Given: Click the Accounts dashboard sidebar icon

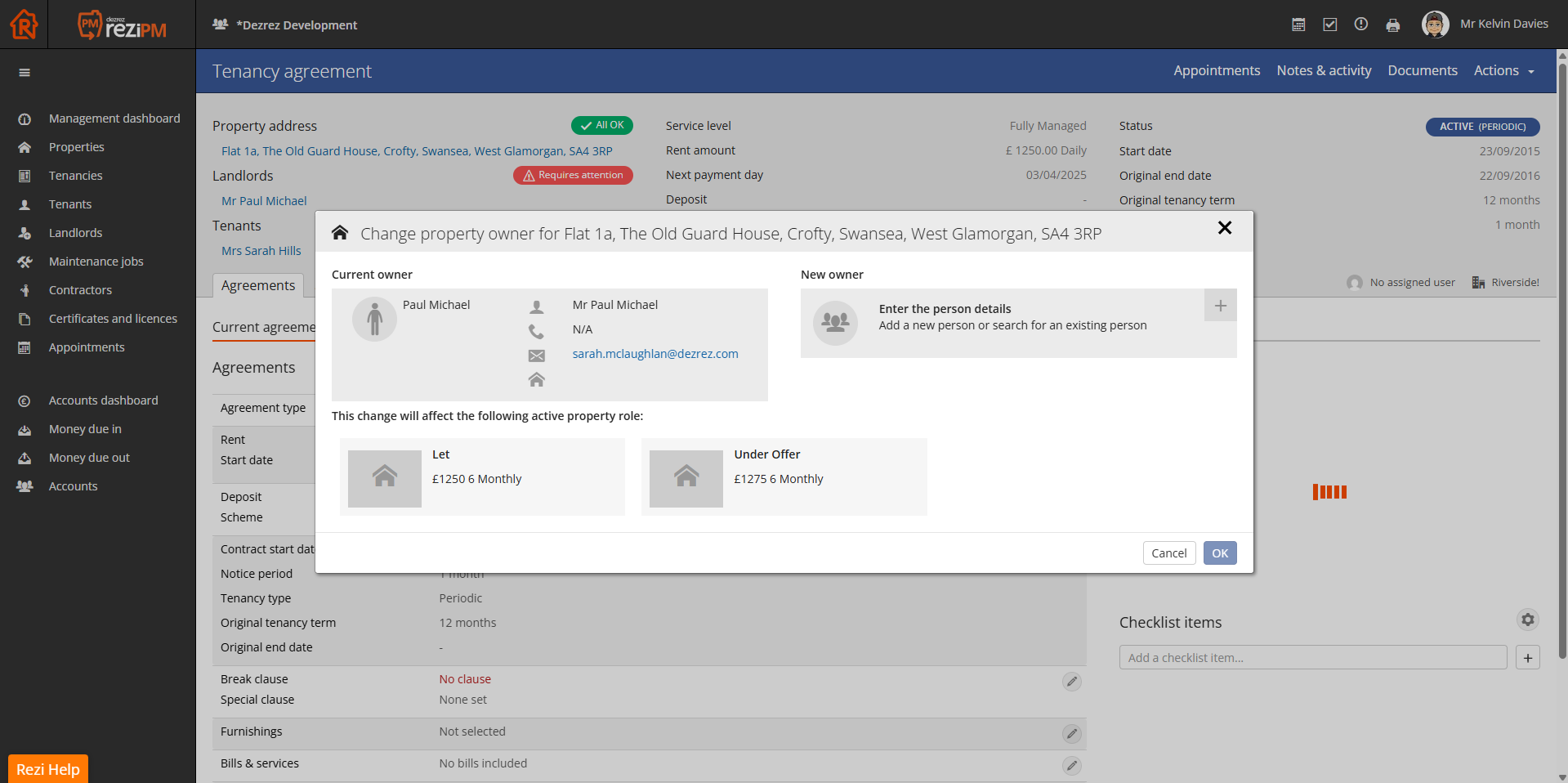Looking at the screenshot, I should [25, 401].
